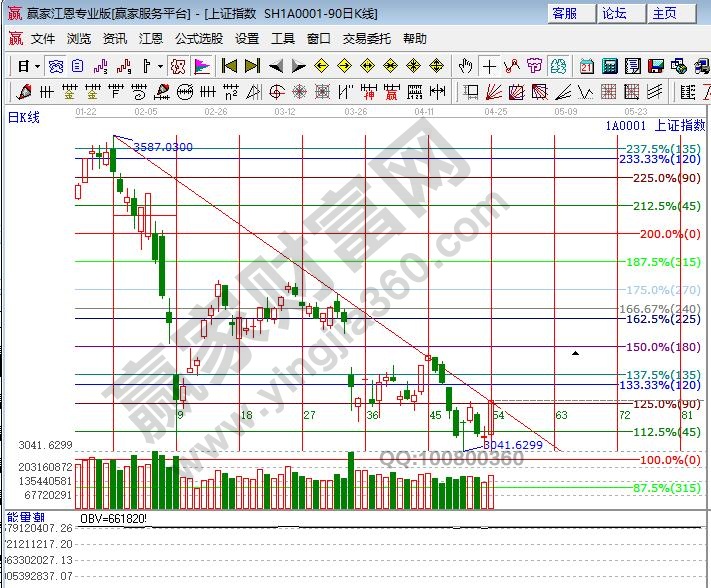Toggle the colored triangle flag chart icon
711x588 pixels.
202,66
